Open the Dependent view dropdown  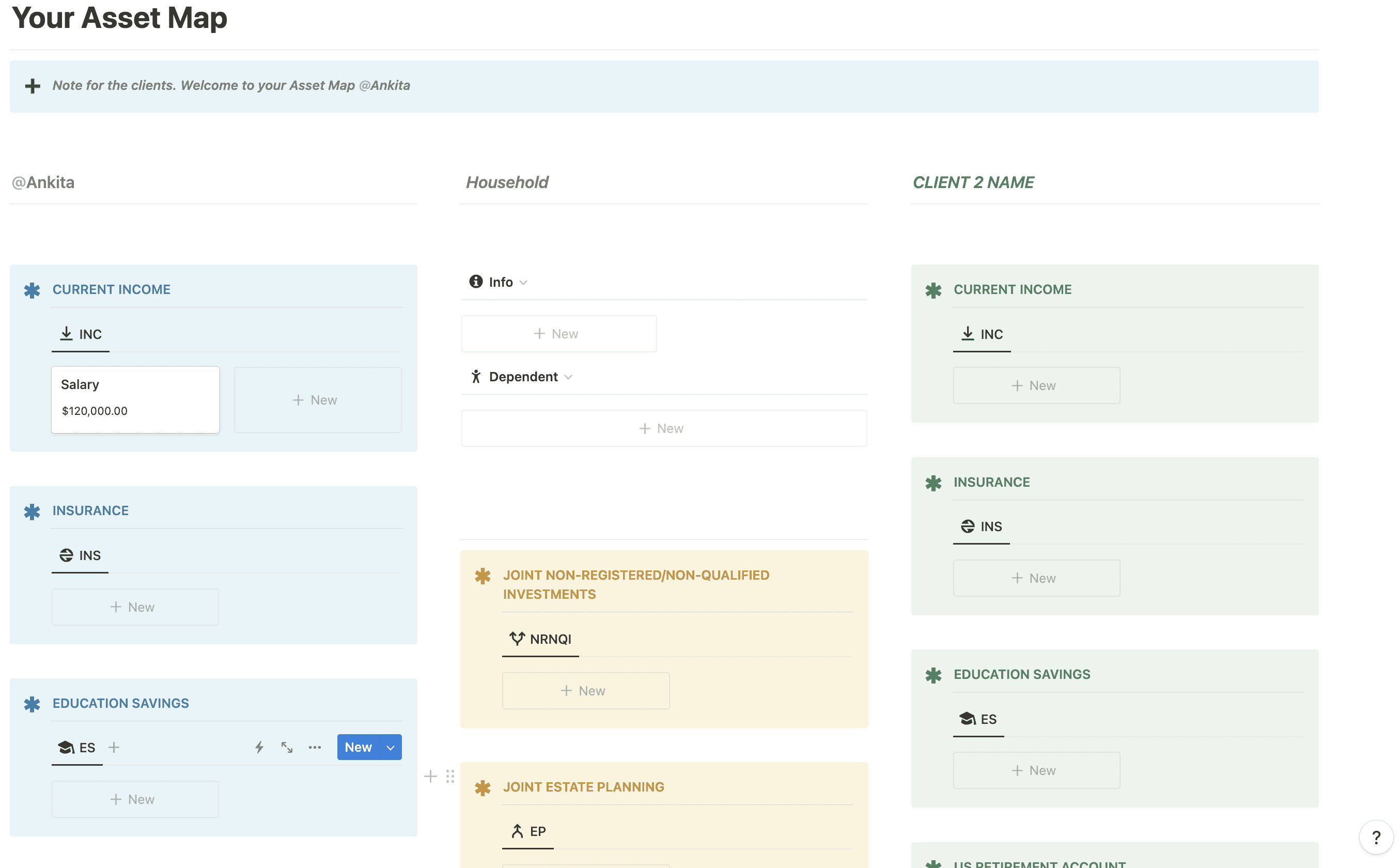[x=568, y=377]
